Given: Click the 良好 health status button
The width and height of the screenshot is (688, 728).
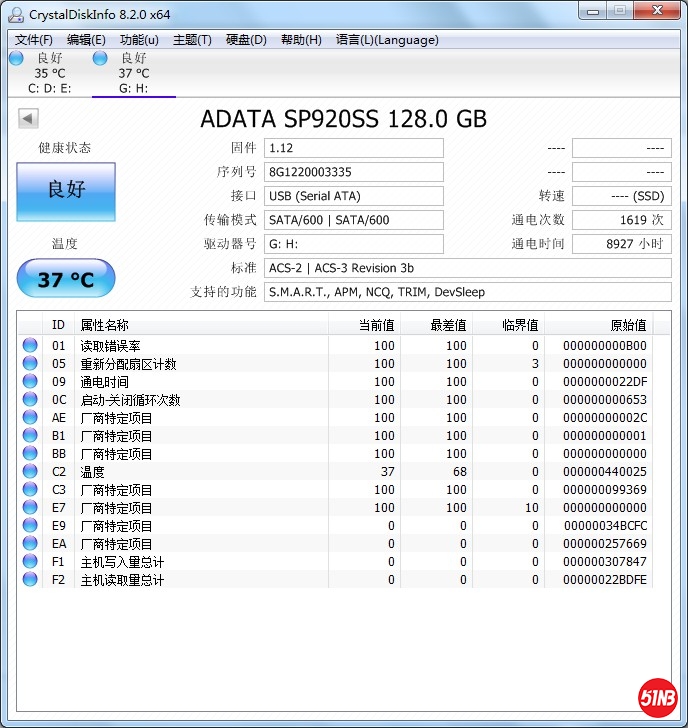Looking at the screenshot, I should coord(66,191).
